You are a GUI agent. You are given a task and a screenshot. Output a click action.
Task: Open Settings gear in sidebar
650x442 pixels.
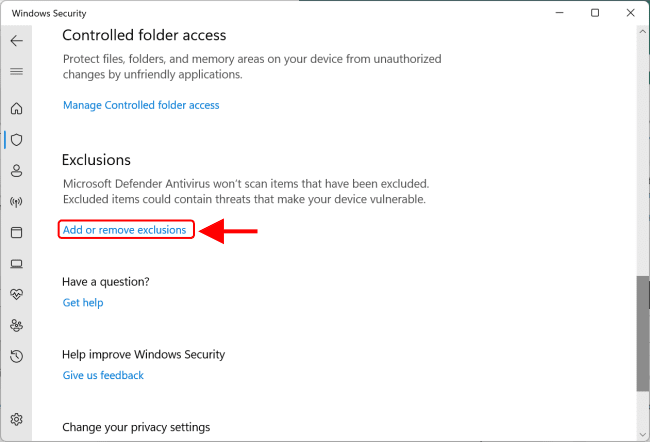pos(16,419)
